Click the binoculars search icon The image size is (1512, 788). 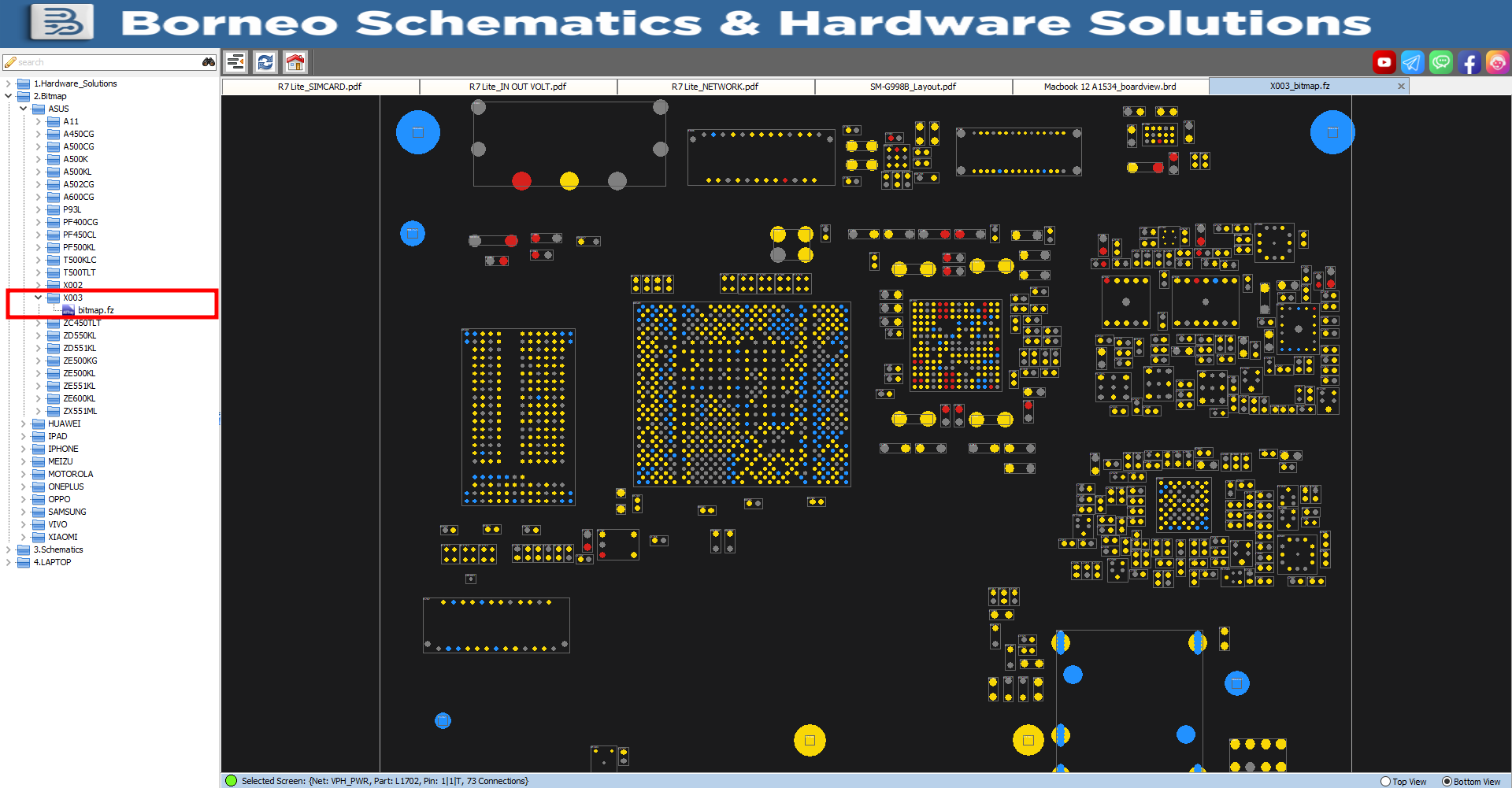[207, 61]
